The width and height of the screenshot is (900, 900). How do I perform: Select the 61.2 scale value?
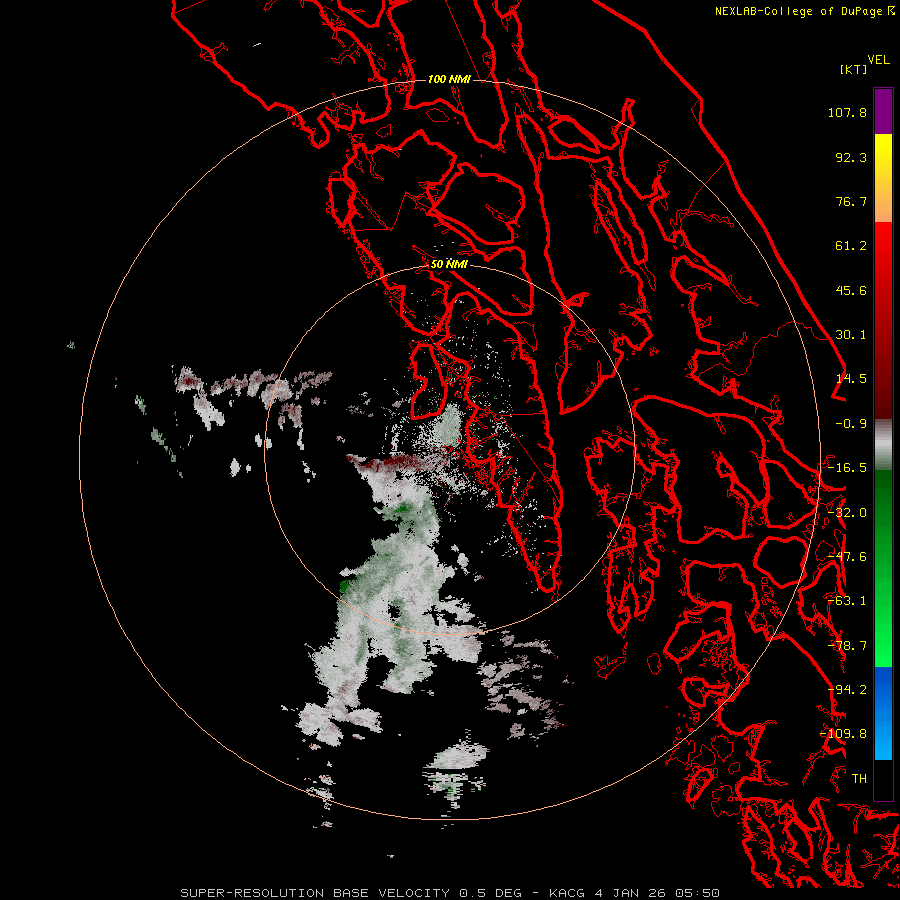[851, 246]
